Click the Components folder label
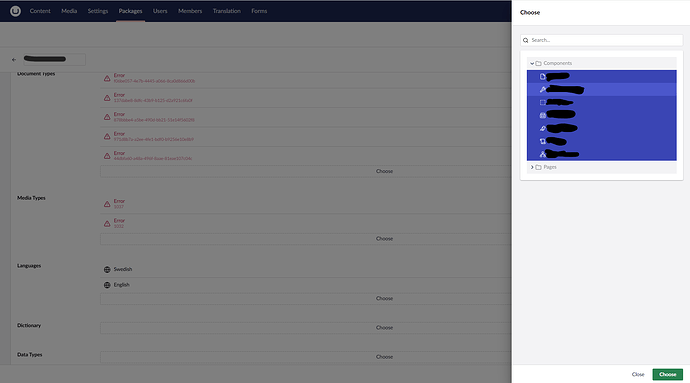Image resolution: width=690 pixels, height=383 pixels. [558, 63]
